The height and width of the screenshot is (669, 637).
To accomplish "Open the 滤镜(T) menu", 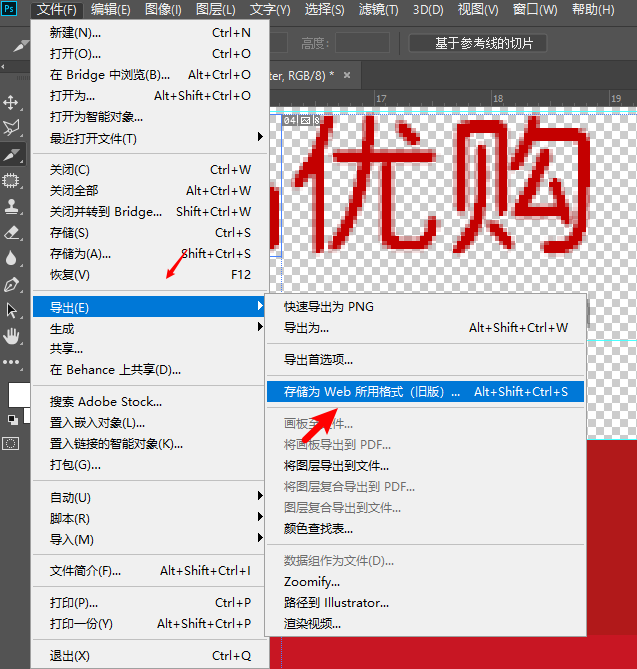I will [378, 9].
